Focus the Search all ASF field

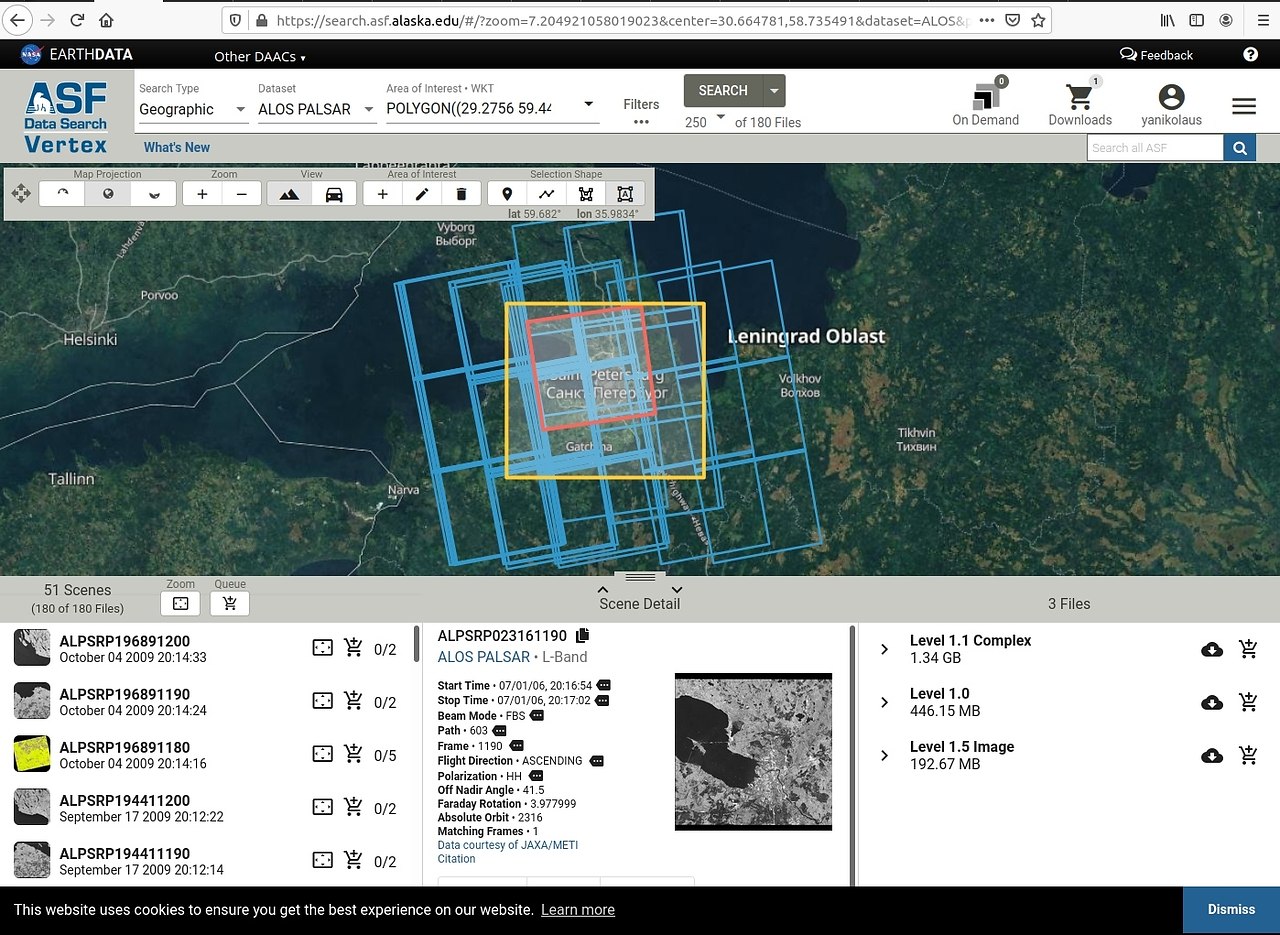click(x=1155, y=148)
